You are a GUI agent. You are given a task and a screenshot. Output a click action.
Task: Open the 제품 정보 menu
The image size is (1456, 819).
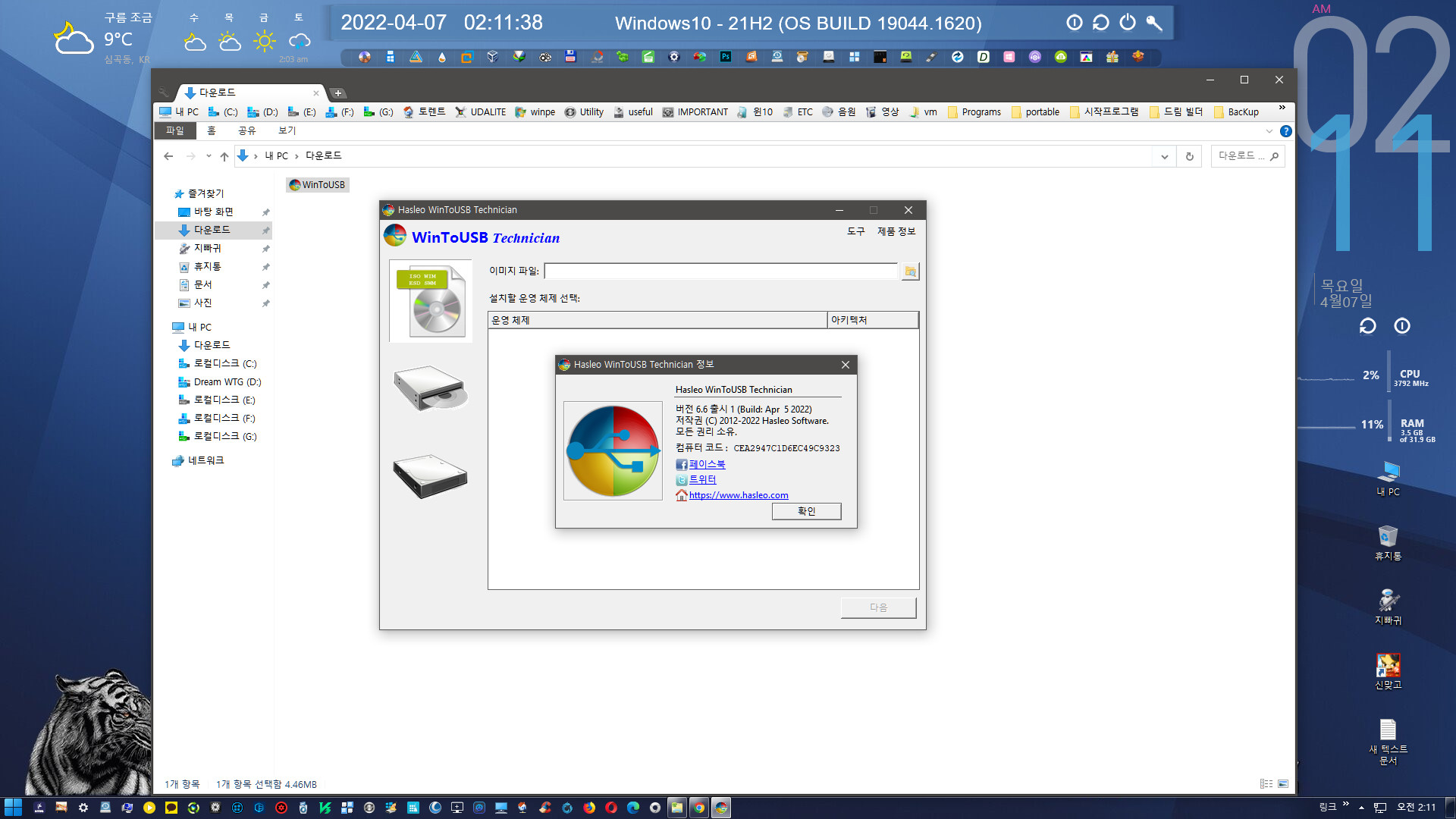896,231
